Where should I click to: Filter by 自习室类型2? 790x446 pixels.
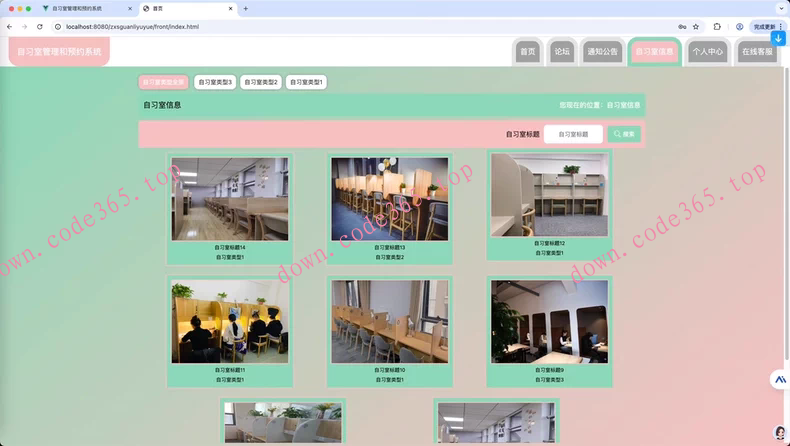click(x=261, y=82)
